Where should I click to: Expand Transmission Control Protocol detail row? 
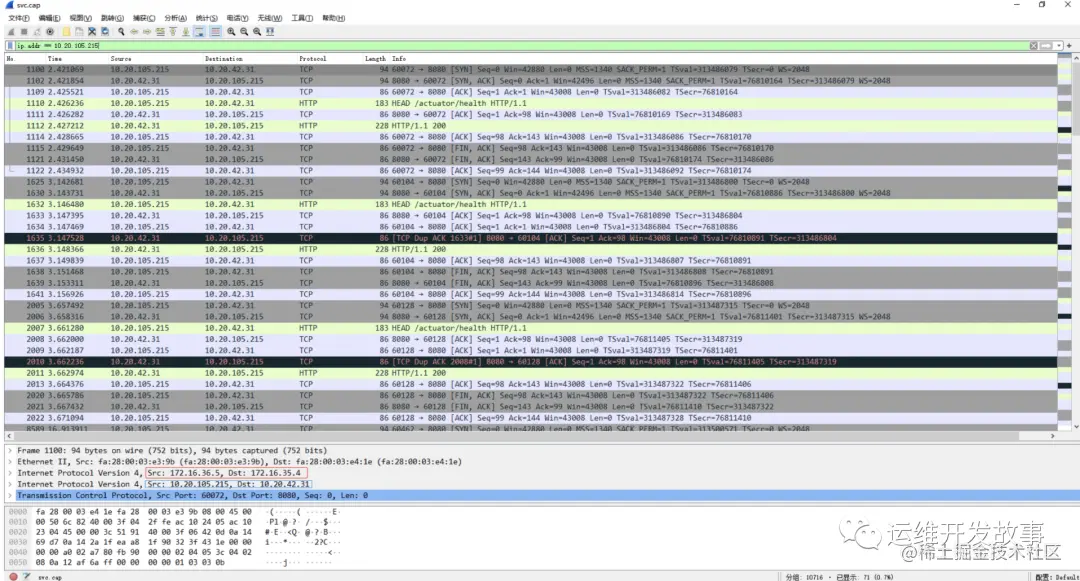point(10,496)
